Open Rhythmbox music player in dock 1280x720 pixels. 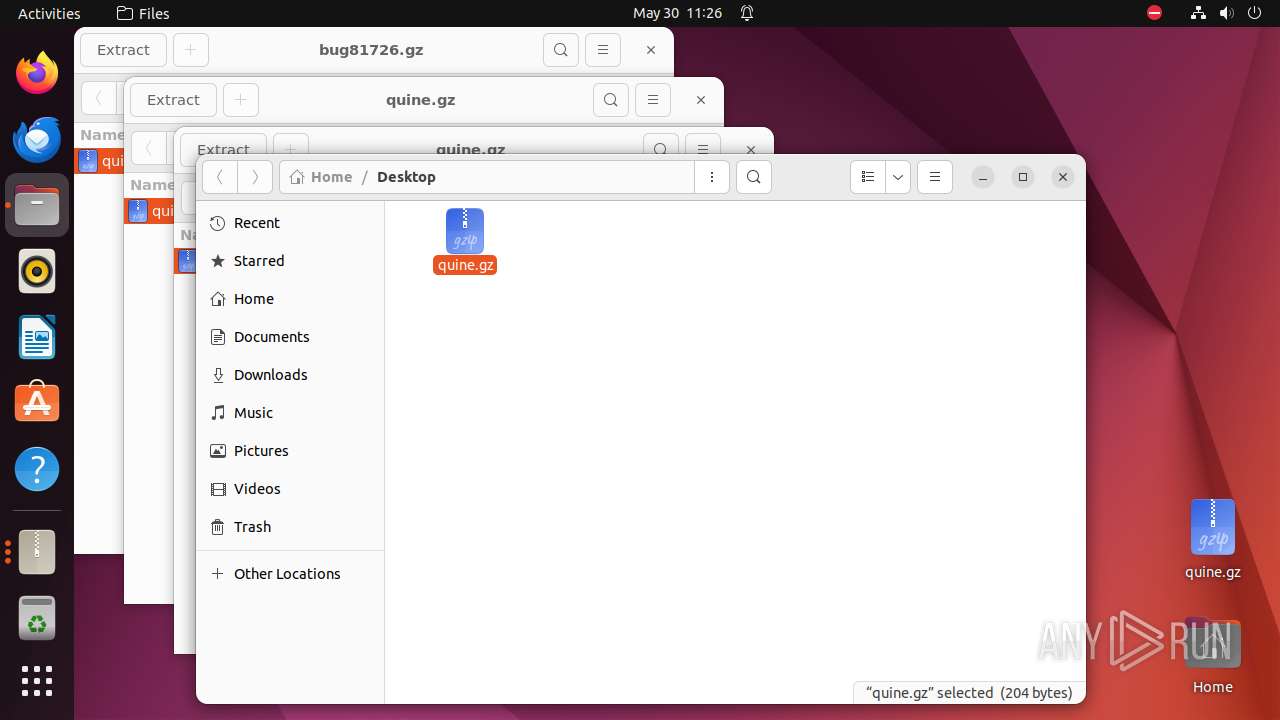pos(37,271)
